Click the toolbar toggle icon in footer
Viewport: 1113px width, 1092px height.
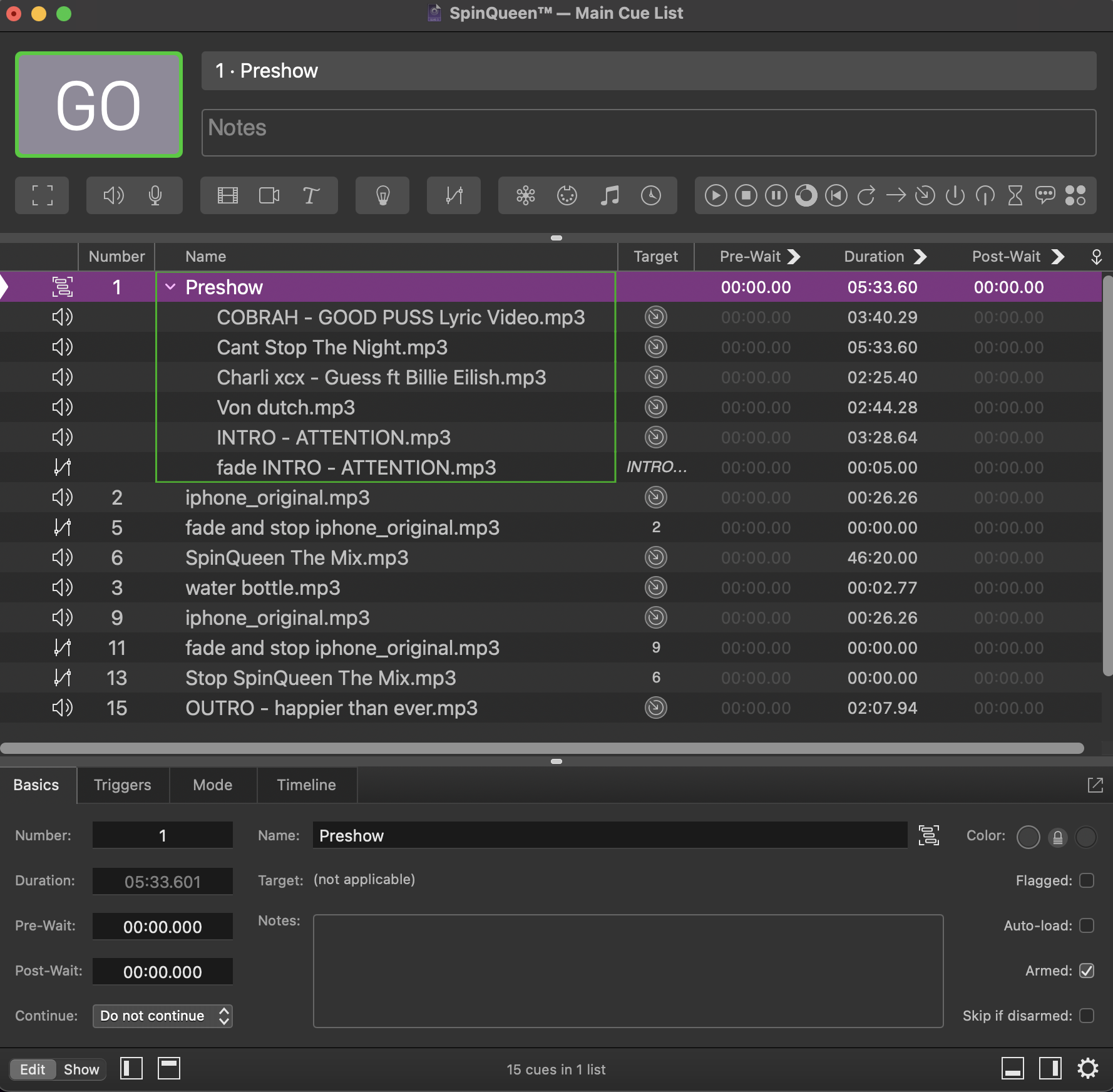[169, 1068]
